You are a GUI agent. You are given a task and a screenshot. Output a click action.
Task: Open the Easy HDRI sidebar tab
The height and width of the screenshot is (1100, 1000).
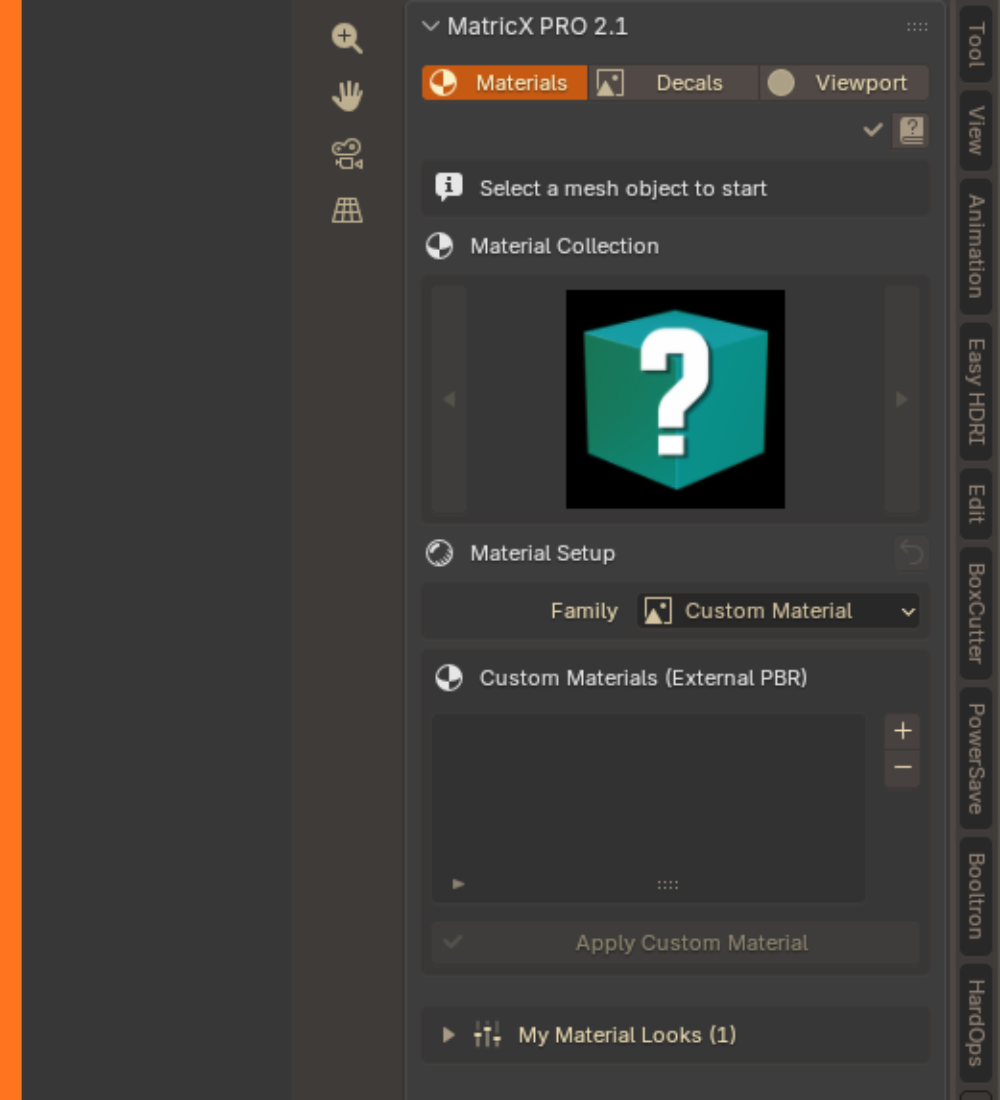[x=975, y=391]
